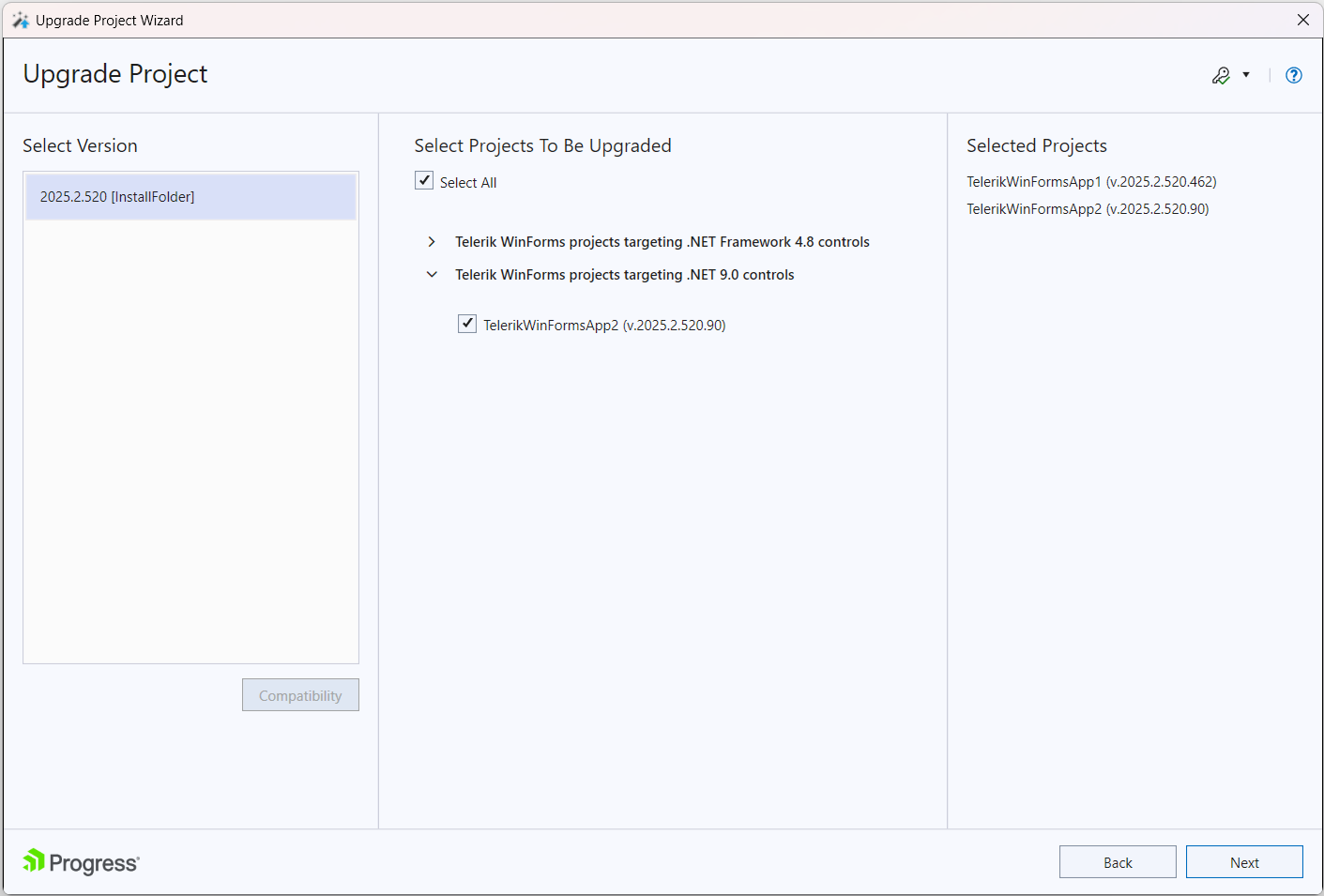Click the Compatibility button
The height and width of the screenshot is (896, 1324).
point(300,695)
